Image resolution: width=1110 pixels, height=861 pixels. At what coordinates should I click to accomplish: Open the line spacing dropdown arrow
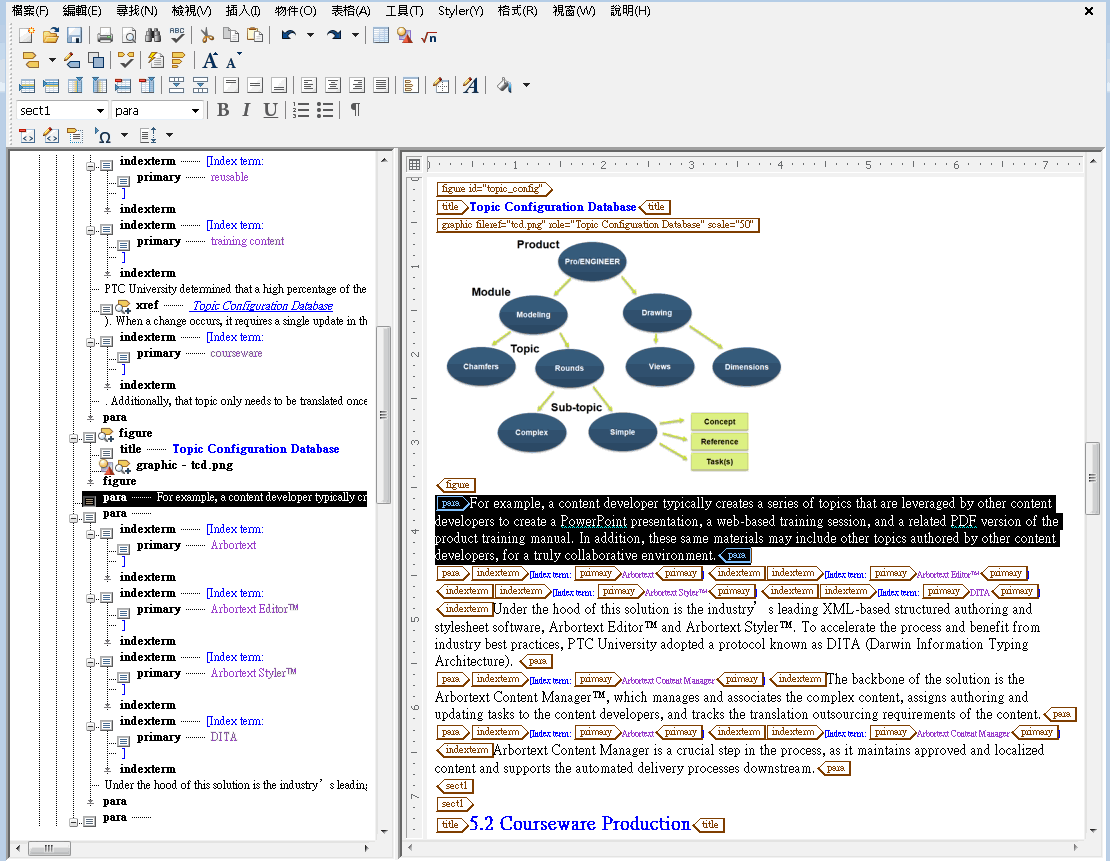pyautogui.click(x=169, y=135)
